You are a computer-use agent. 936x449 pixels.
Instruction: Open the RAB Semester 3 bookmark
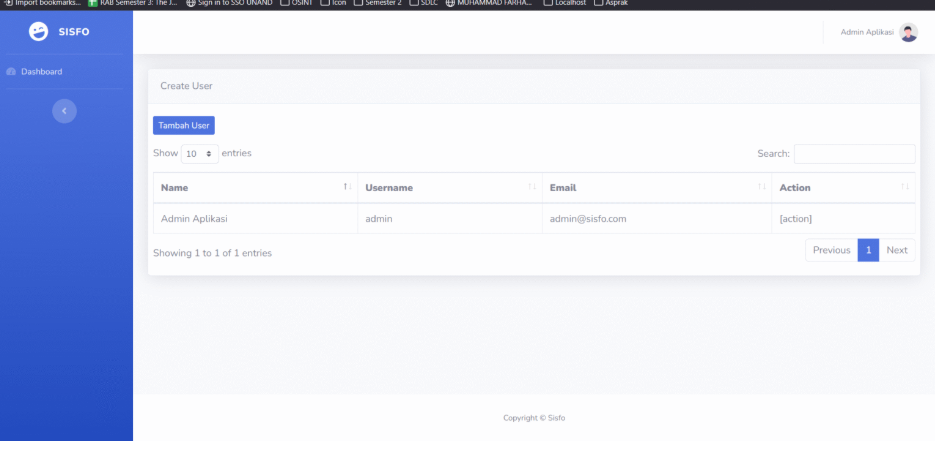pos(136,3)
